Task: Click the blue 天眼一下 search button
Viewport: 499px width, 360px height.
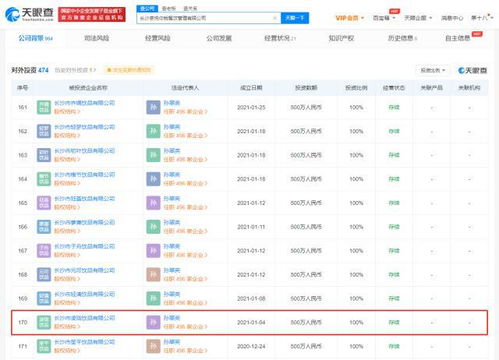Action: coord(295,18)
